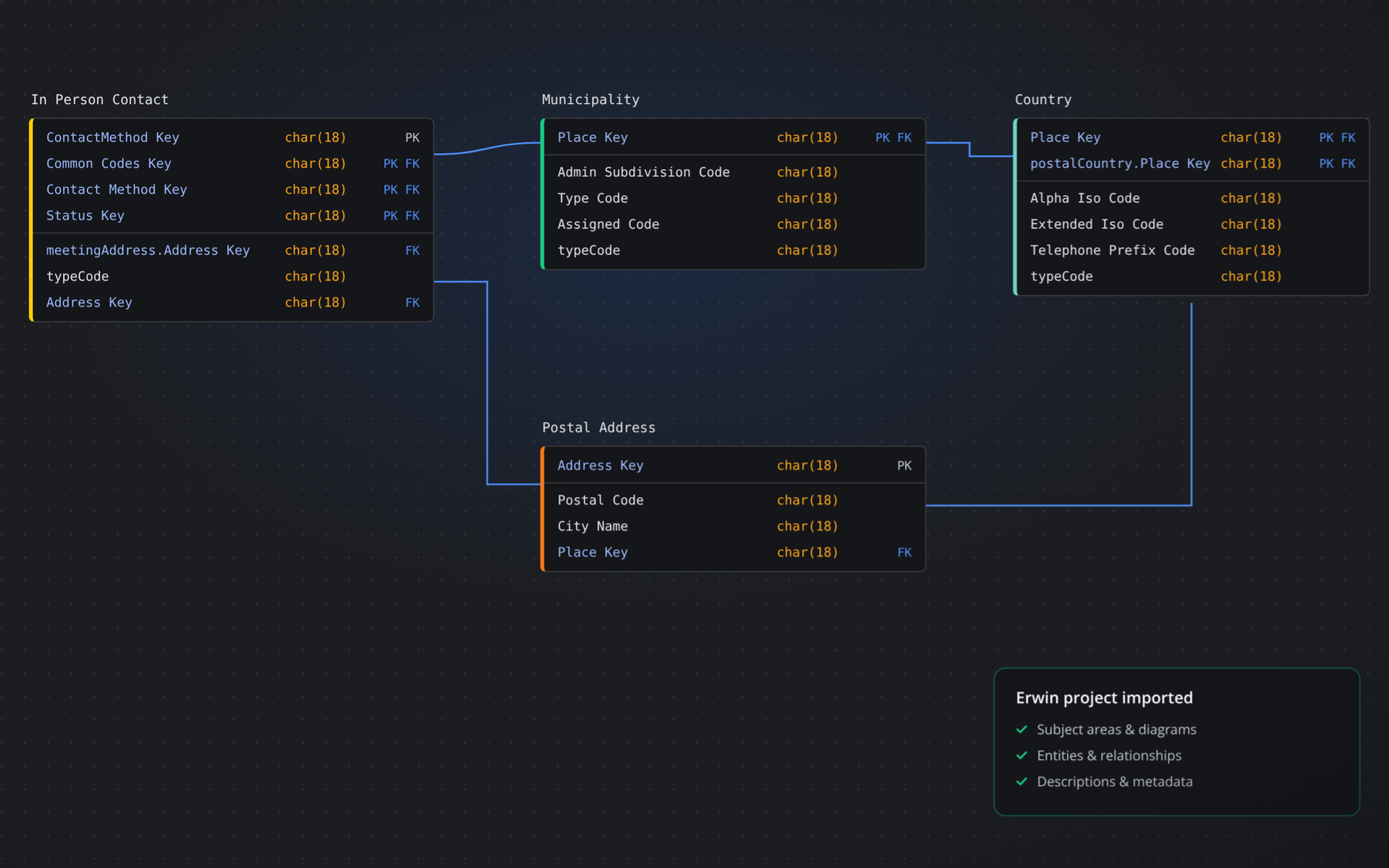Click the ContactMethod Key attribute row
Image resolution: width=1389 pixels, height=868 pixels.
click(233, 137)
